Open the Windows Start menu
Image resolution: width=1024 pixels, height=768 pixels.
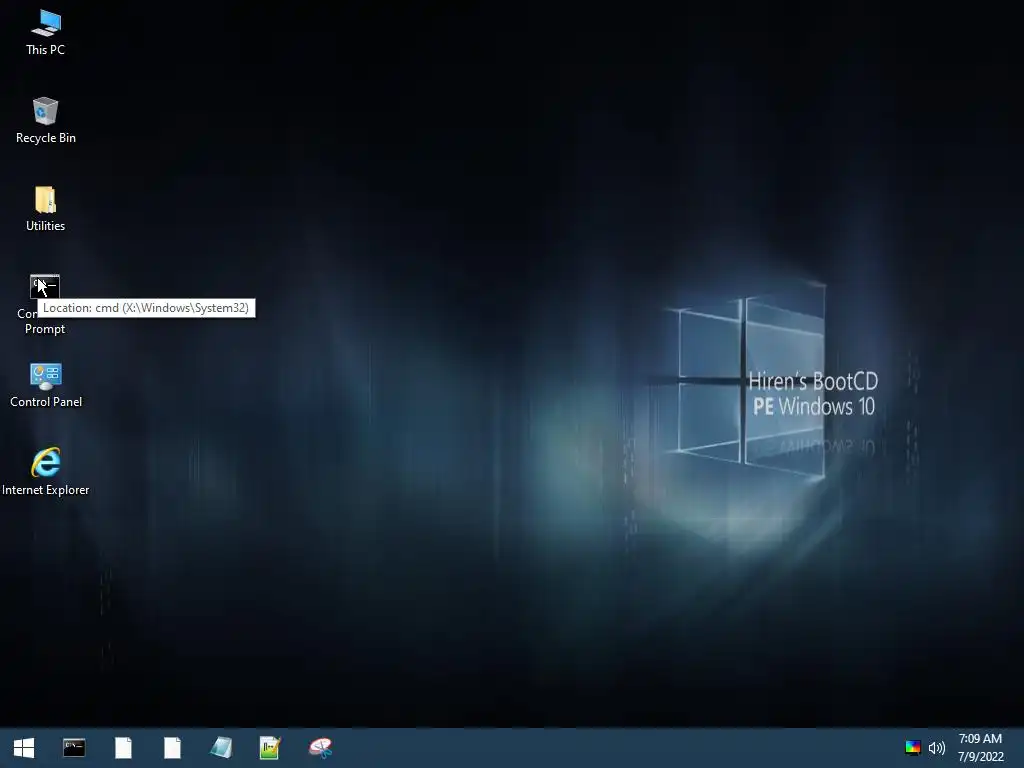coord(24,748)
